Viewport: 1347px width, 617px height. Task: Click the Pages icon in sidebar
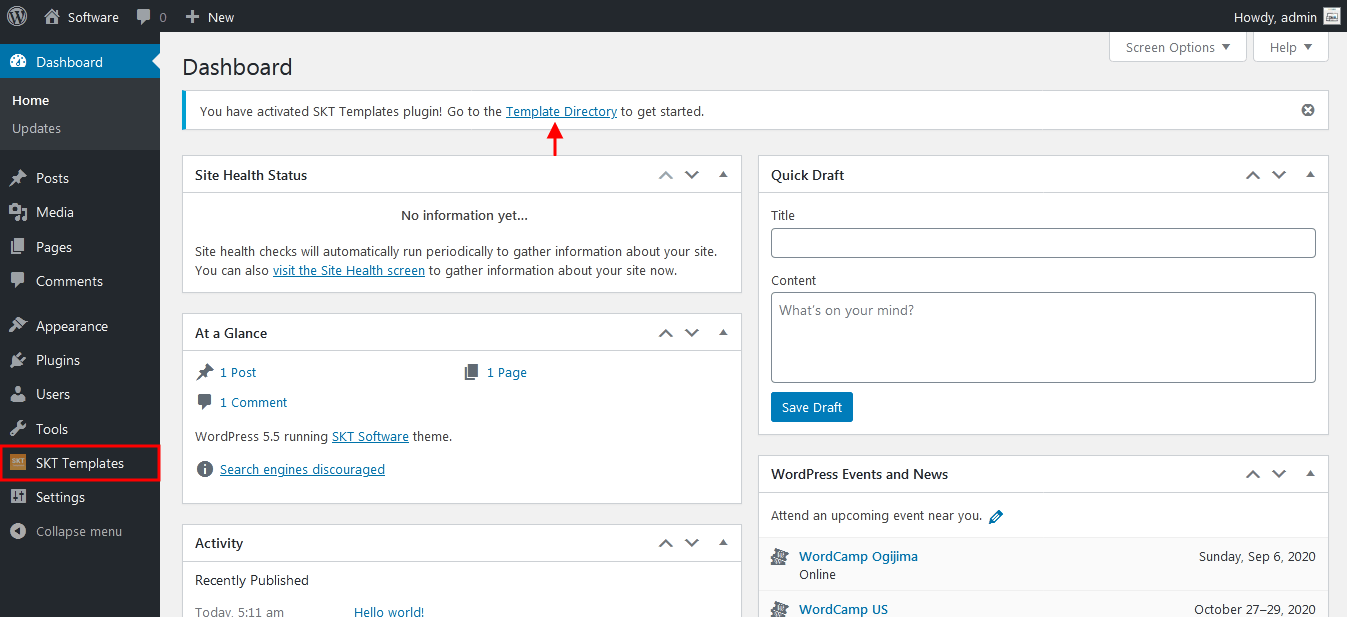click(x=18, y=247)
